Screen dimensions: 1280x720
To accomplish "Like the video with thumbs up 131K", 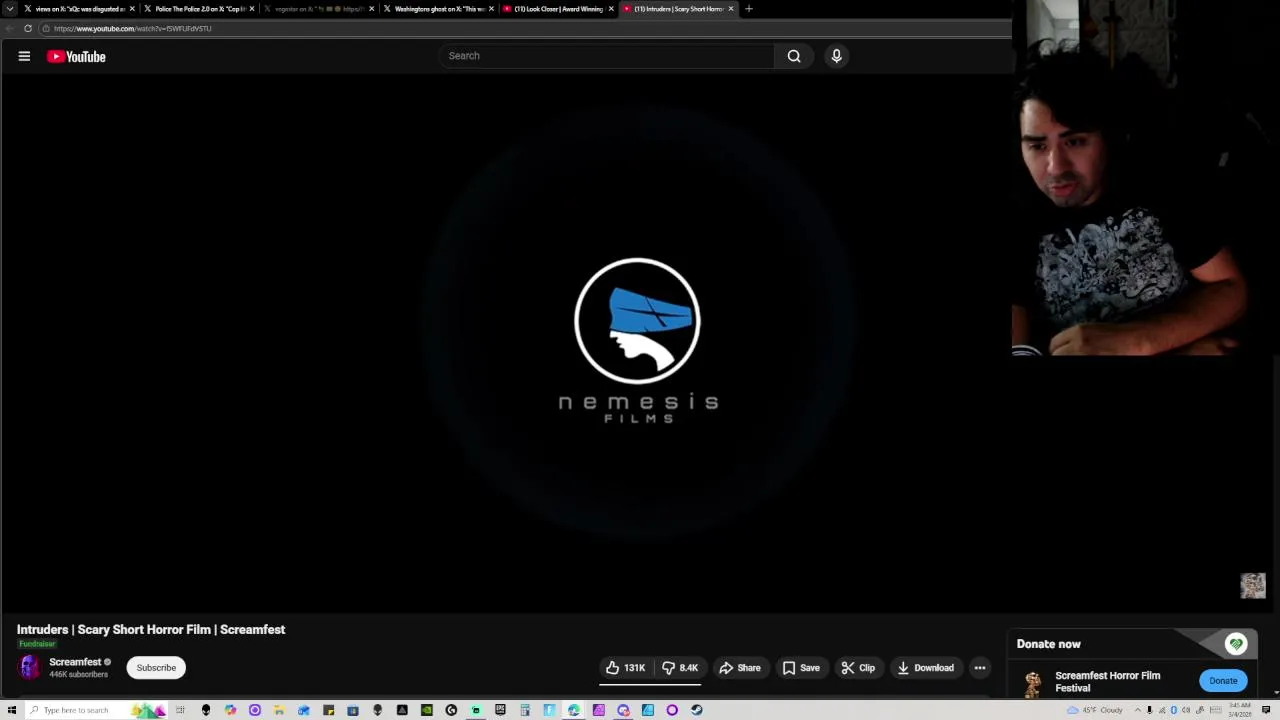I will [625, 668].
